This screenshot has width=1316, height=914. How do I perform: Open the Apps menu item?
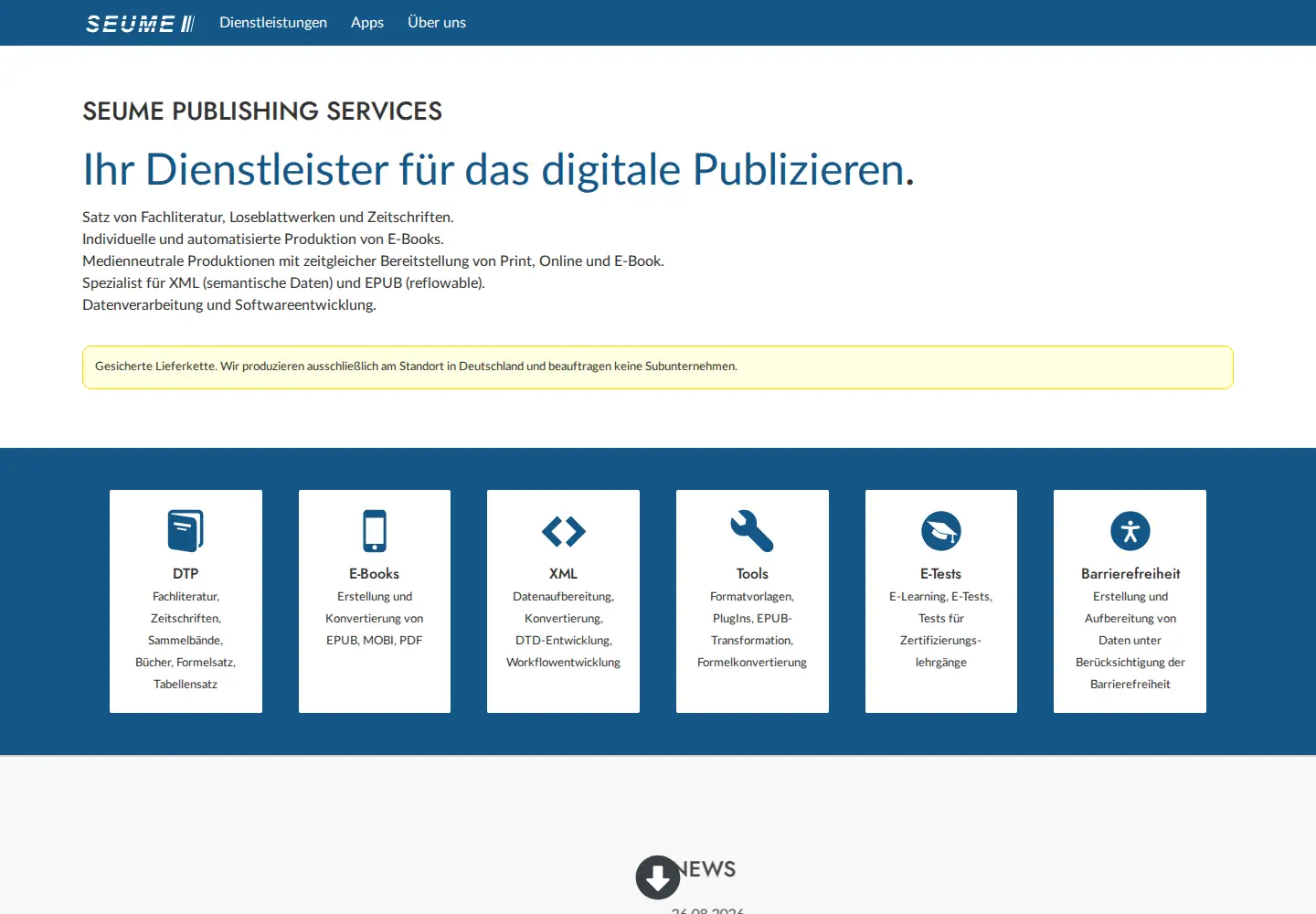pyautogui.click(x=367, y=23)
